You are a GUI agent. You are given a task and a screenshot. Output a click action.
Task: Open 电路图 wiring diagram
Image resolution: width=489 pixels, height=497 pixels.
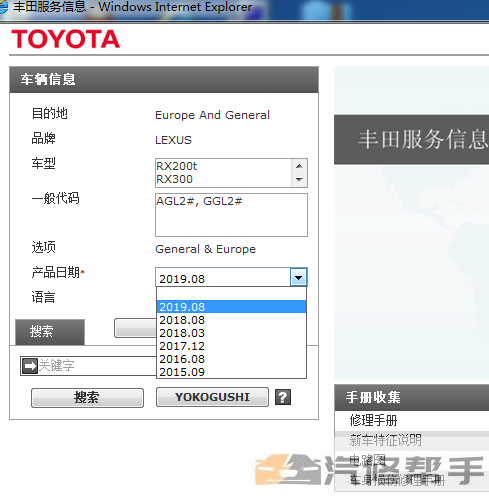pyautogui.click(x=367, y=460)
